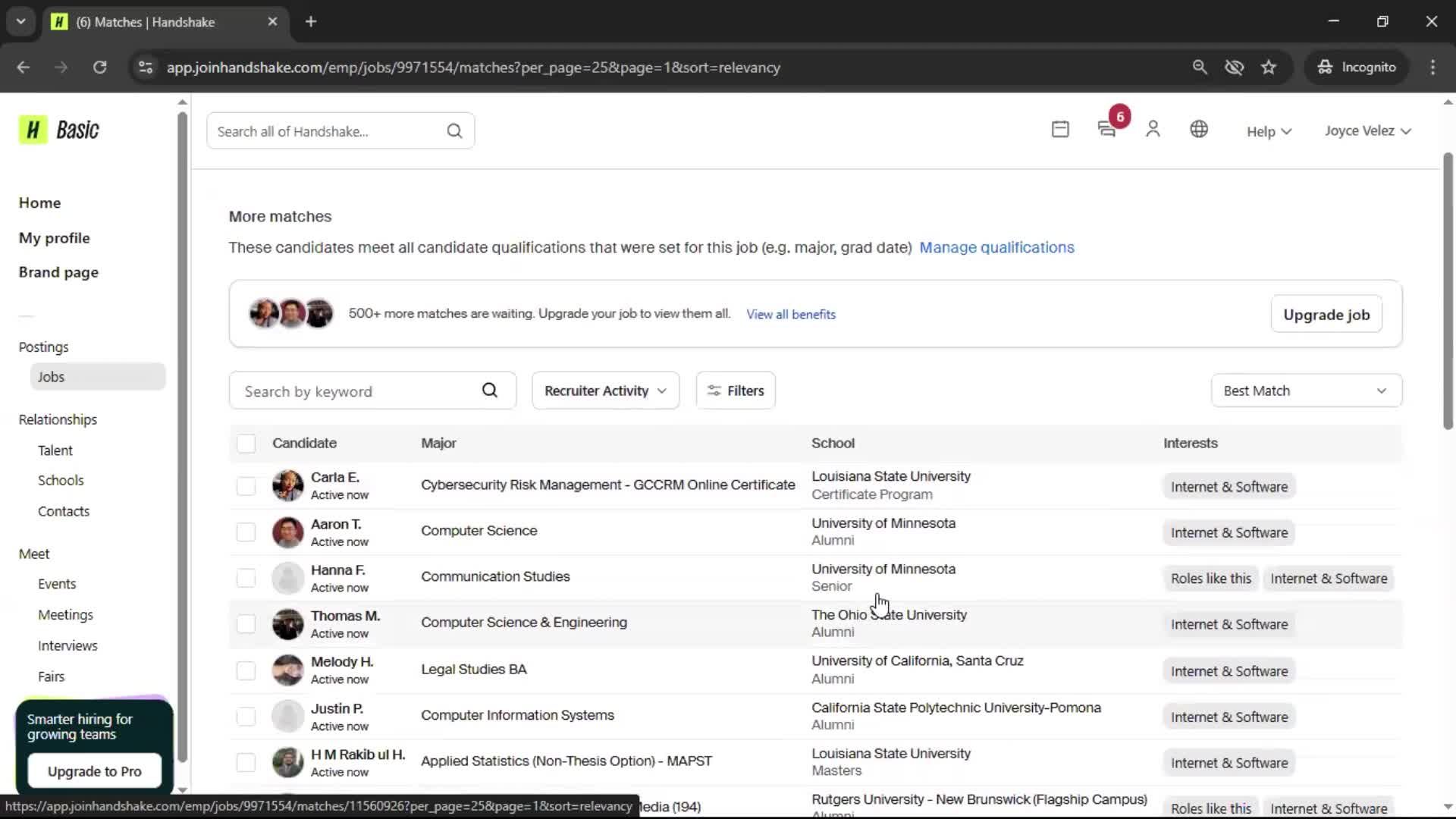Click the site information icon in address bar
This screenshot has width=1456, height=819.
click(146, 67)
